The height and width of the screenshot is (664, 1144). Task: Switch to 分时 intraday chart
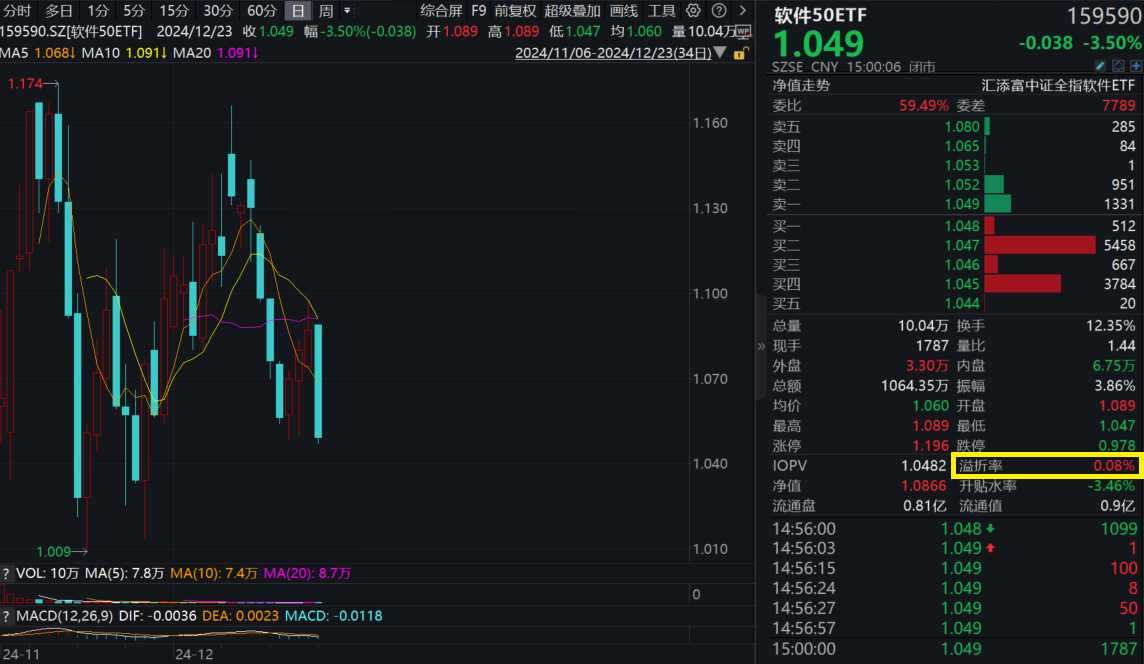pos(18,11)
